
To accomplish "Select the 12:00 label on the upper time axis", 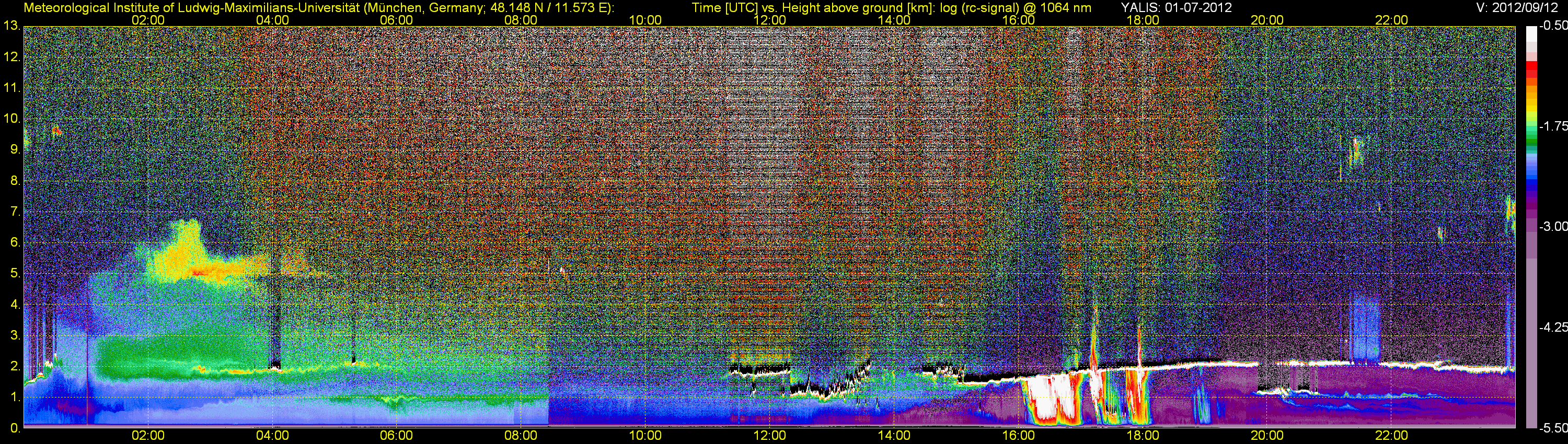I will pos(769,20).
